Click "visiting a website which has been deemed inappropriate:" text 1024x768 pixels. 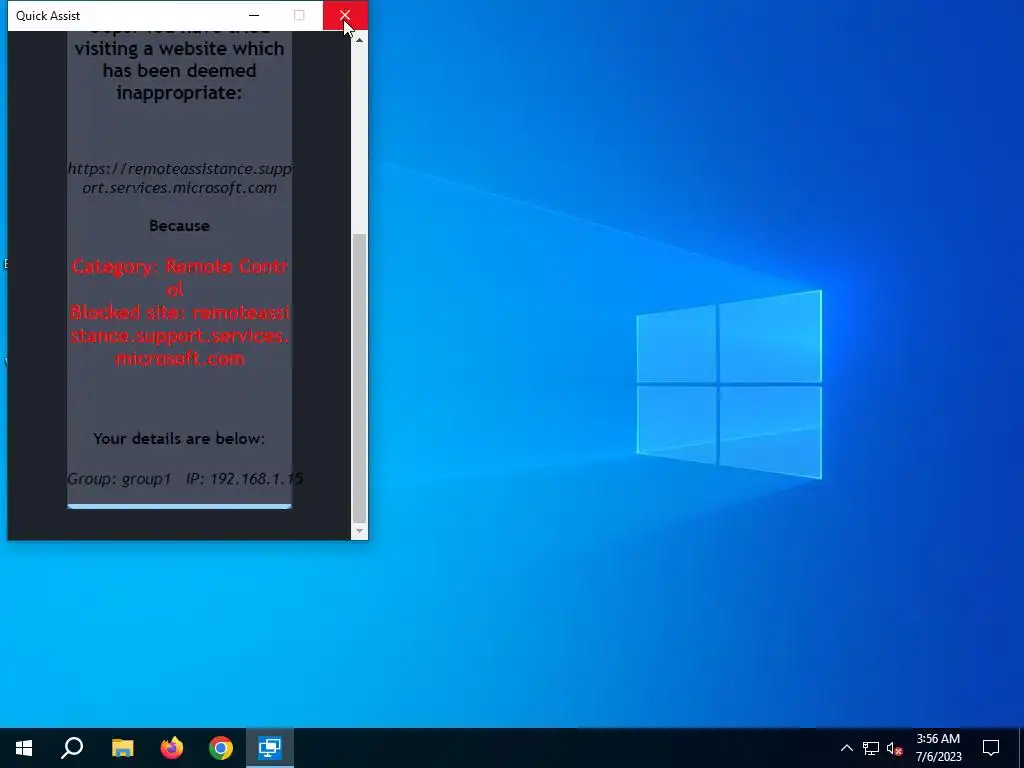pyautogui.click(x=180, y=71)
